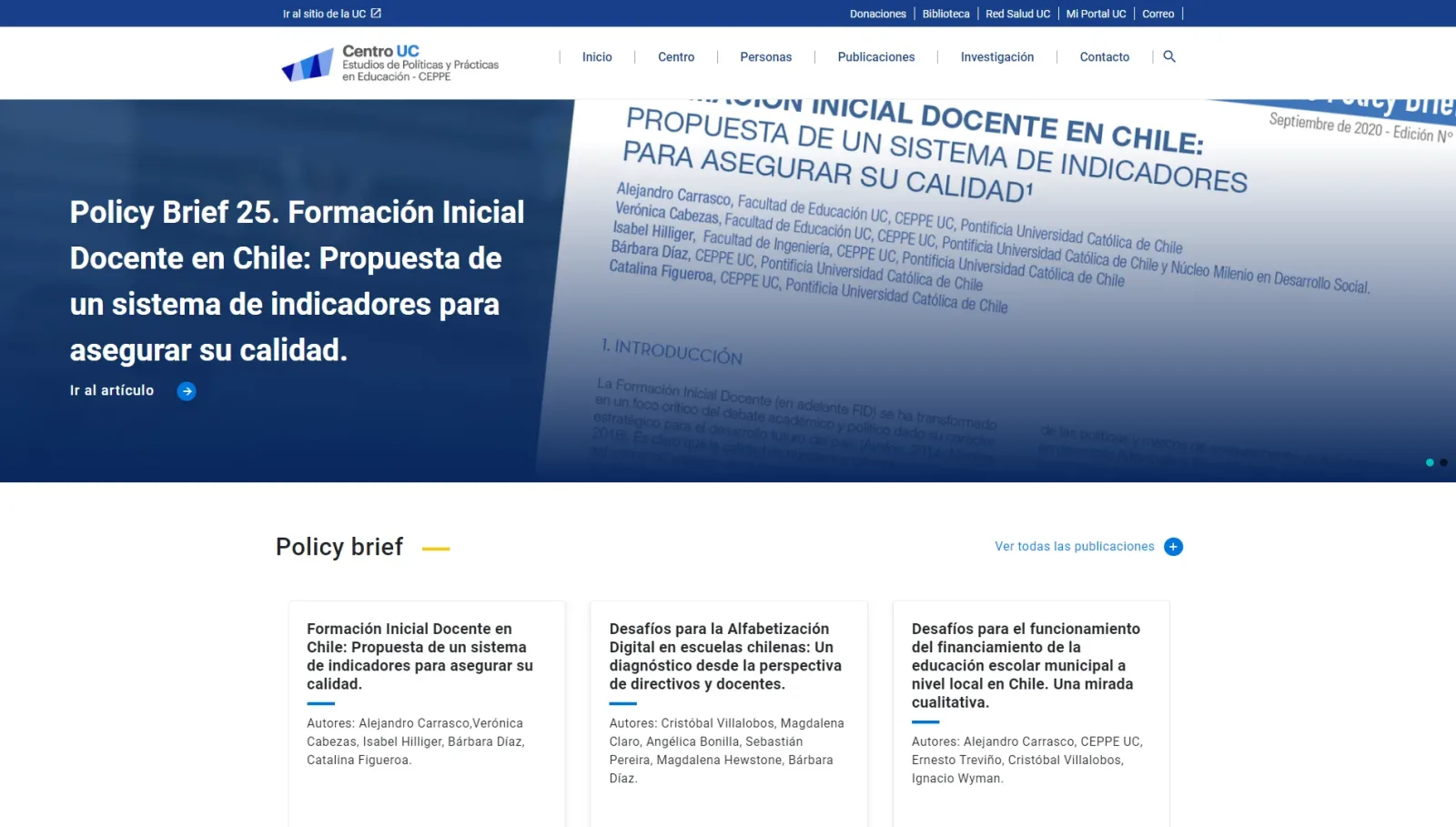Open the Publicaciones menu item
The width and height of the screenshot is (1456, 827).
876,56
